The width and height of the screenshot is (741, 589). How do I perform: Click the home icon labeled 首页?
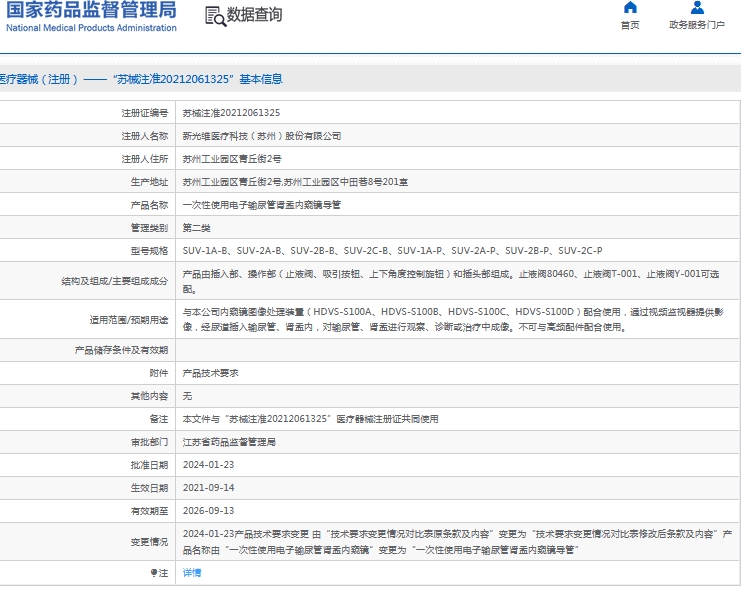click(630, 7)
